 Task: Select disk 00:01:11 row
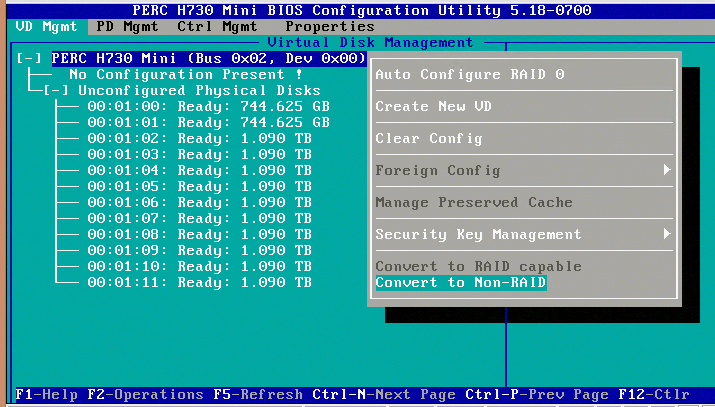tap(199, 282)
